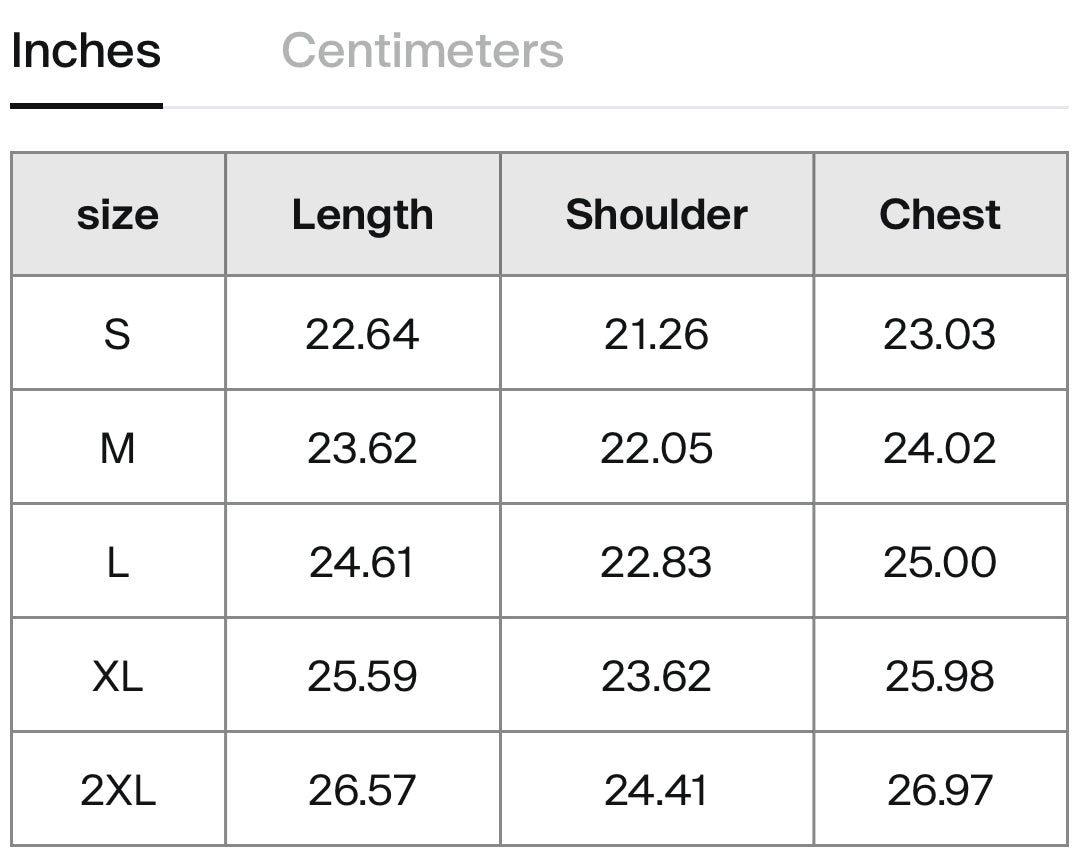Select the L size row label

pos(118,562)
